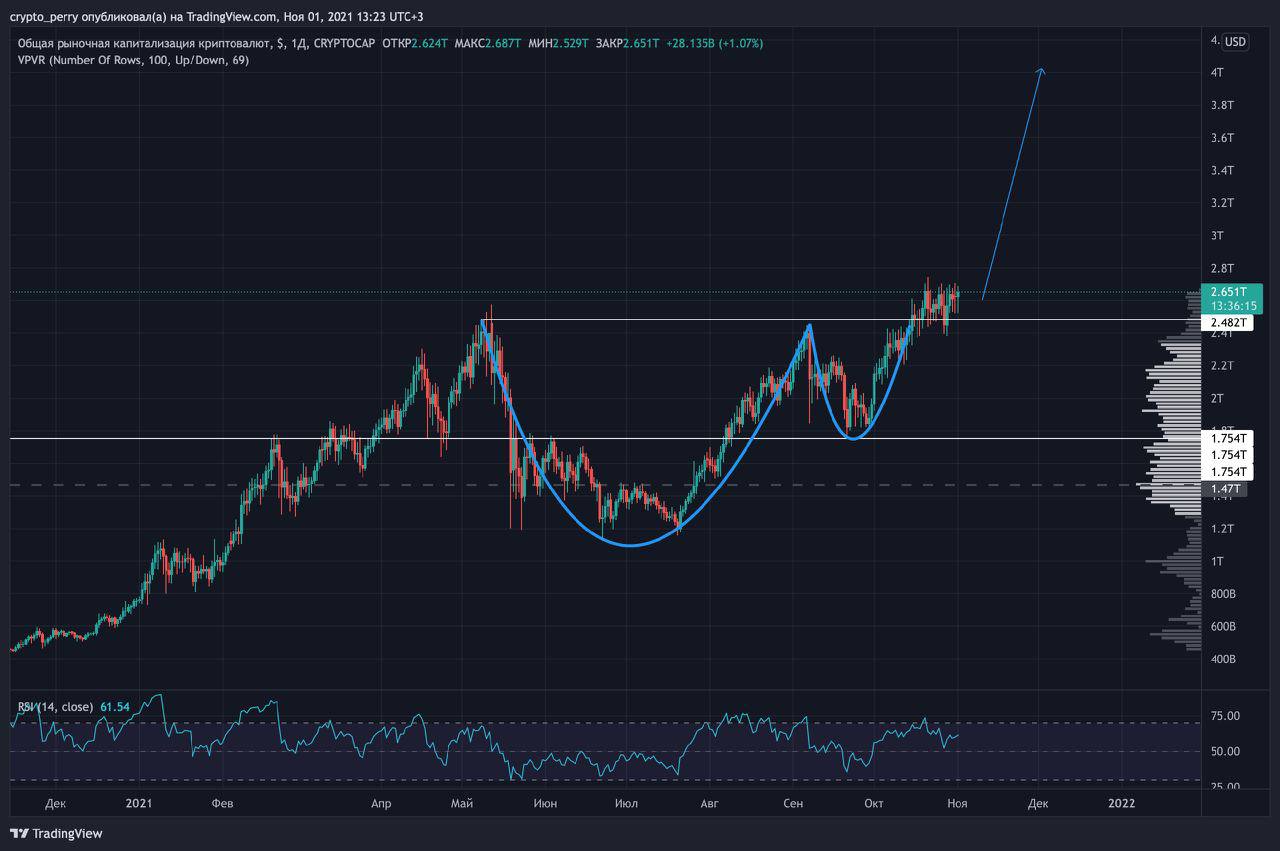Click the 1.2T price axis label

click(x=1223, y=529)
